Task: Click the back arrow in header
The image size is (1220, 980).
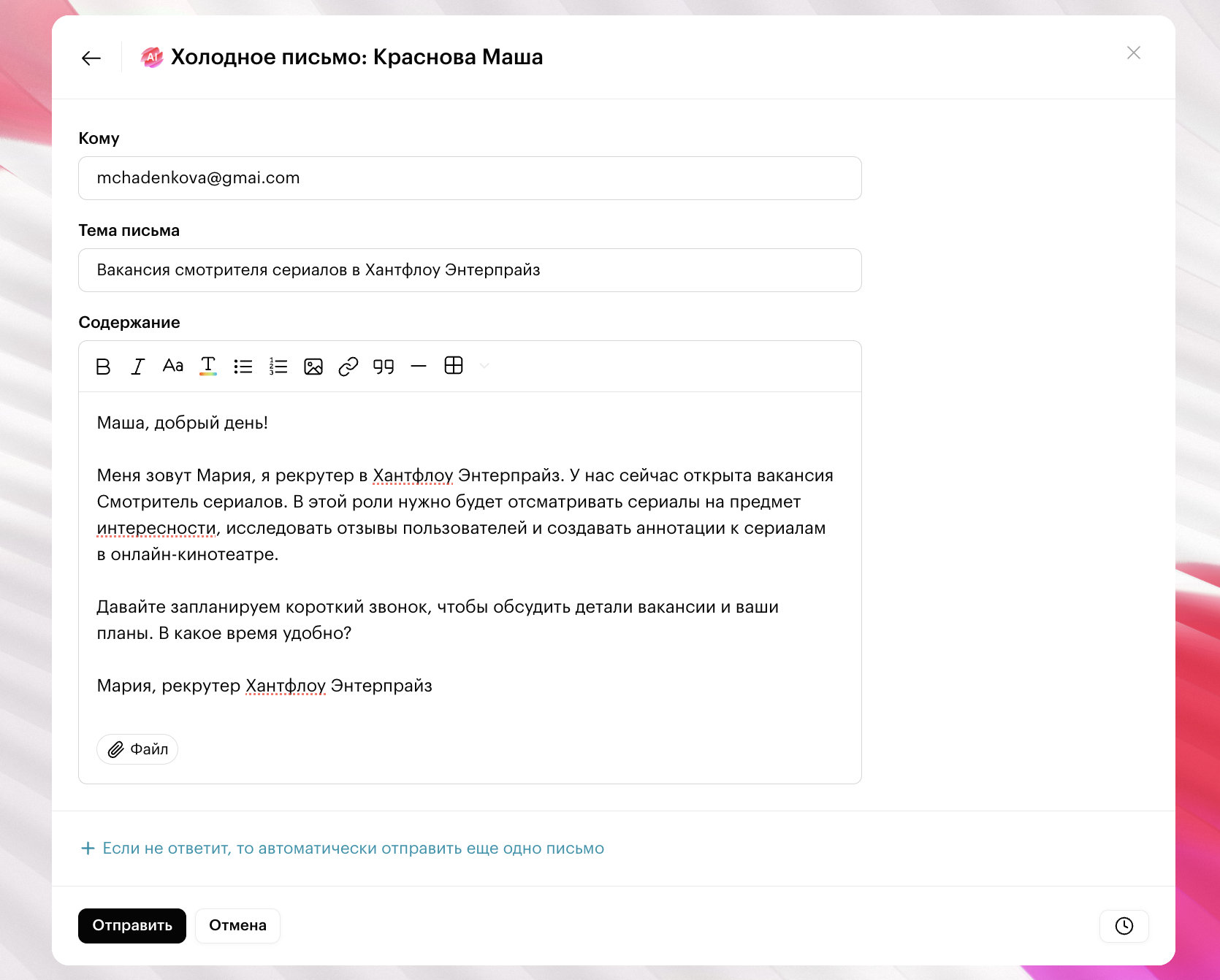Action: [91, 58]
